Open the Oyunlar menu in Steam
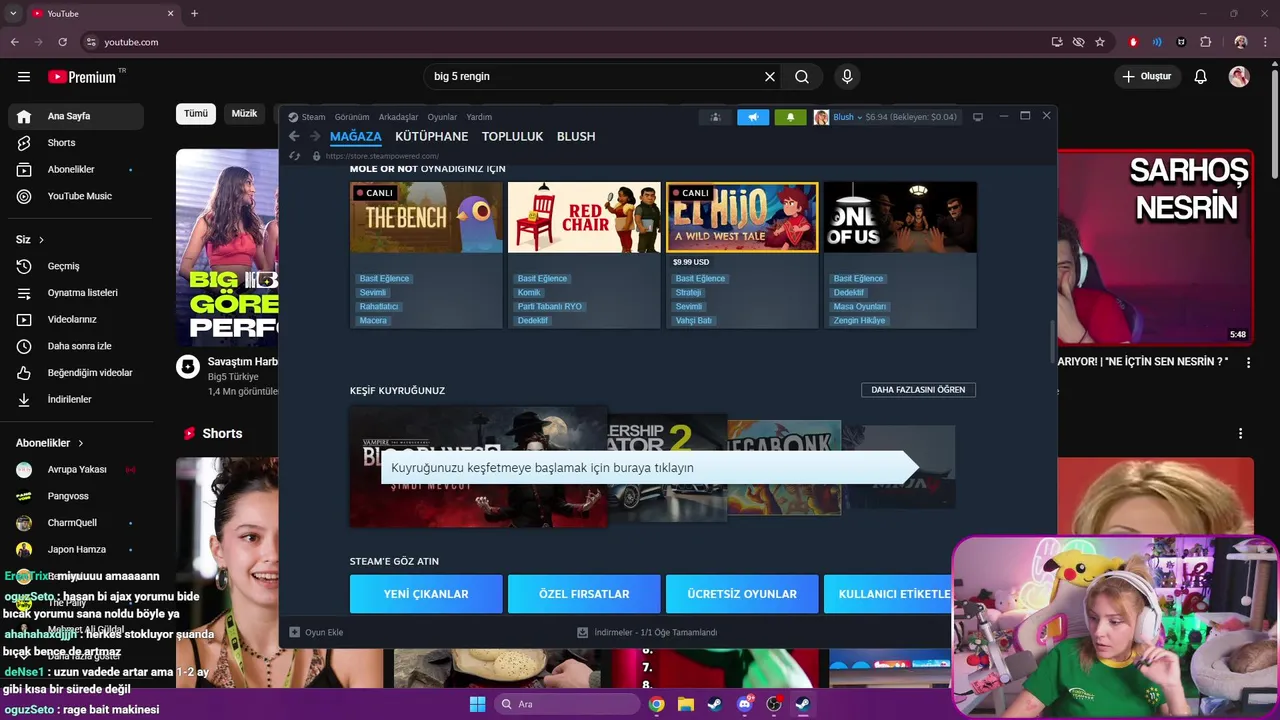Viewport: 1280px width, 720px height. tap(442, 117)
